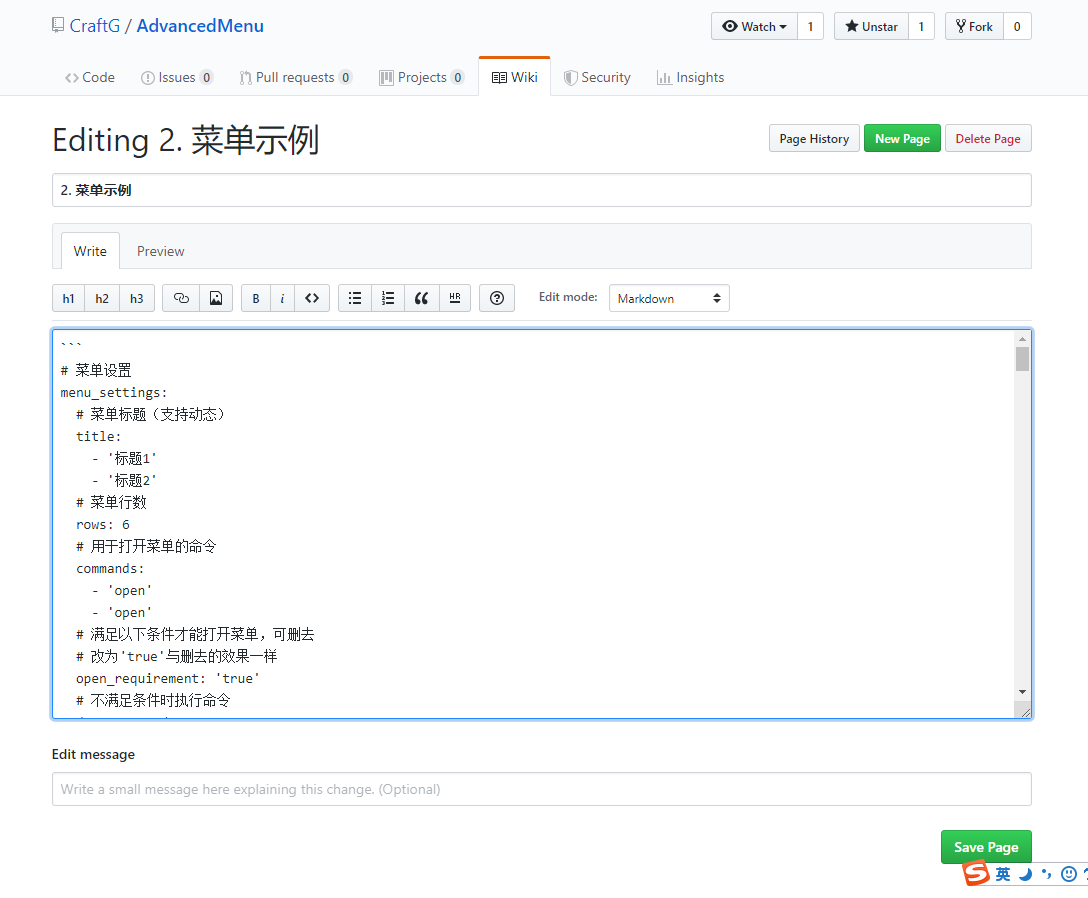Insert a horizontal rule with the HR icon
Viewport: 1088px width, 898px height.
pos(455,298)
